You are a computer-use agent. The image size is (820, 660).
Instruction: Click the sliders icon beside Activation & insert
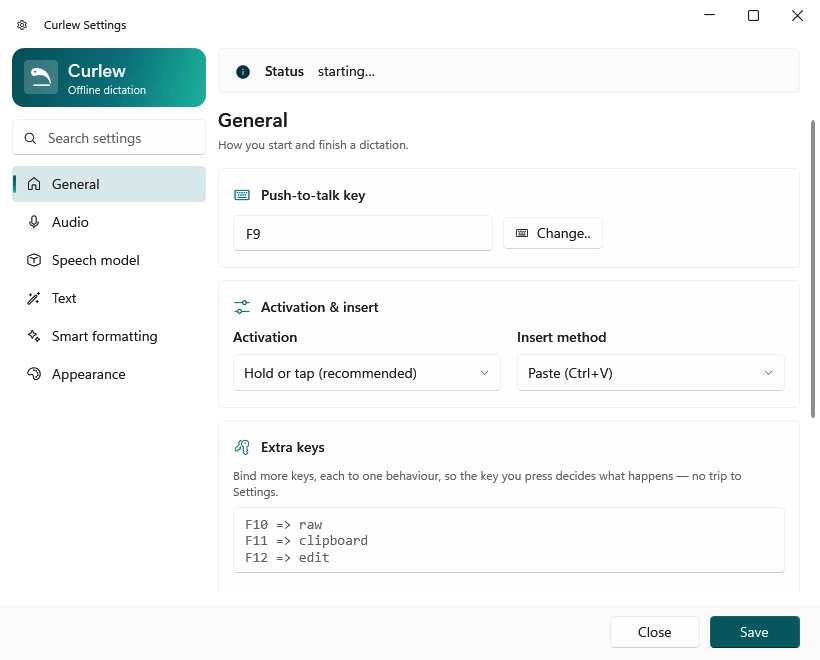242,307
